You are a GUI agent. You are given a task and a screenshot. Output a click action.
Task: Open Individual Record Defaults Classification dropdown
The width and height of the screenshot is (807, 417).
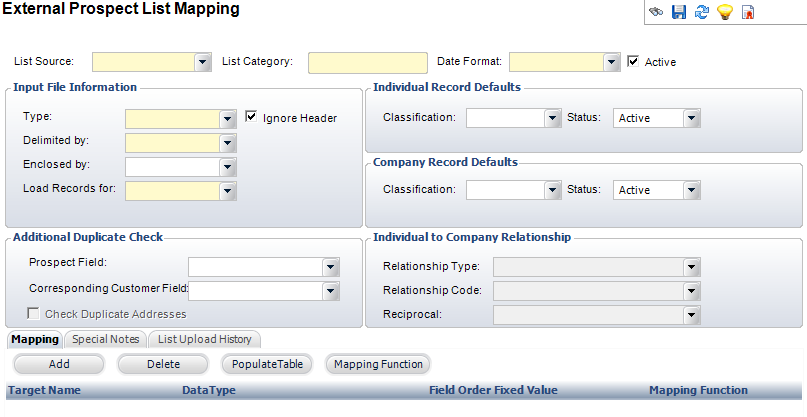(551, 118)
